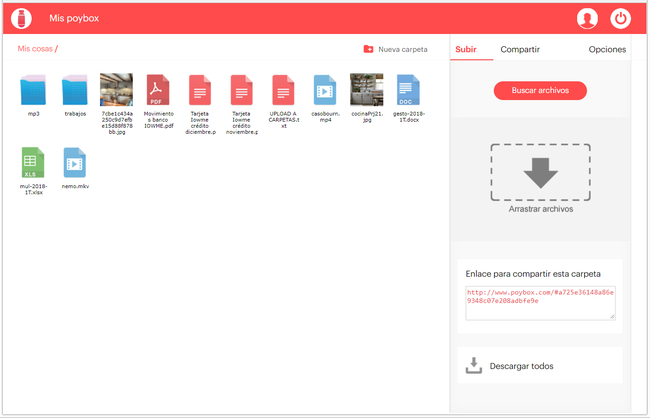The width and height of the screenshot is (650, 418).
Task: Select the 7cbe1c434a jpg image thumbnail
Action: 116,90
